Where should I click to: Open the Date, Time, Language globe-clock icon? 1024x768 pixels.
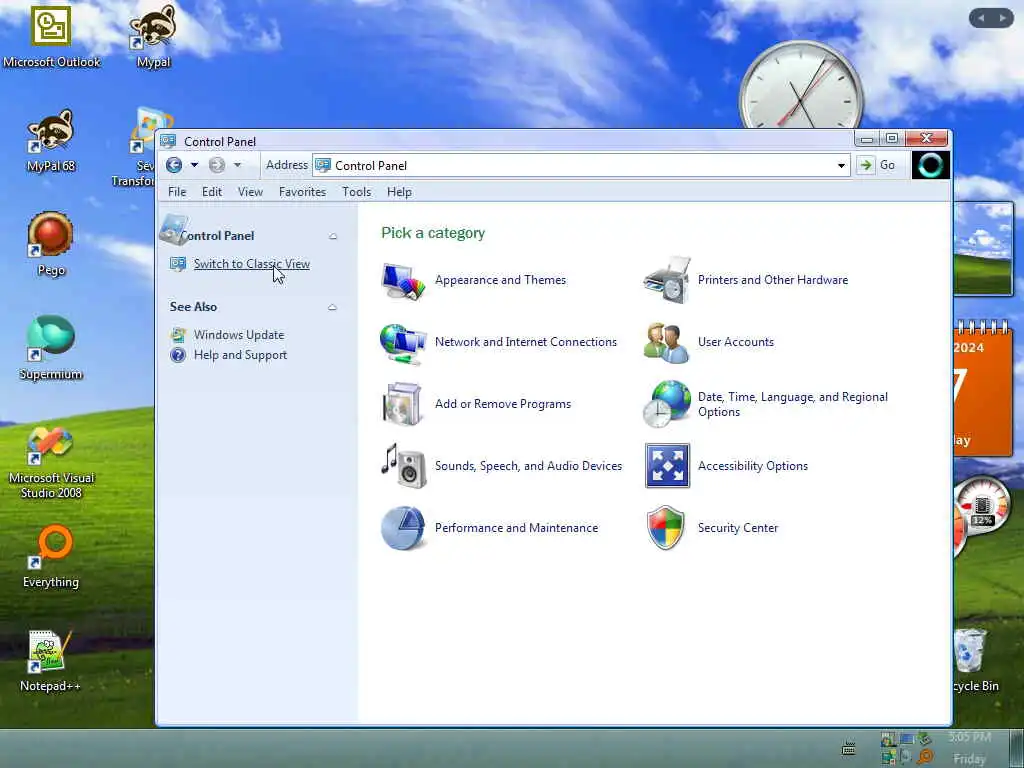click(667, 404)
